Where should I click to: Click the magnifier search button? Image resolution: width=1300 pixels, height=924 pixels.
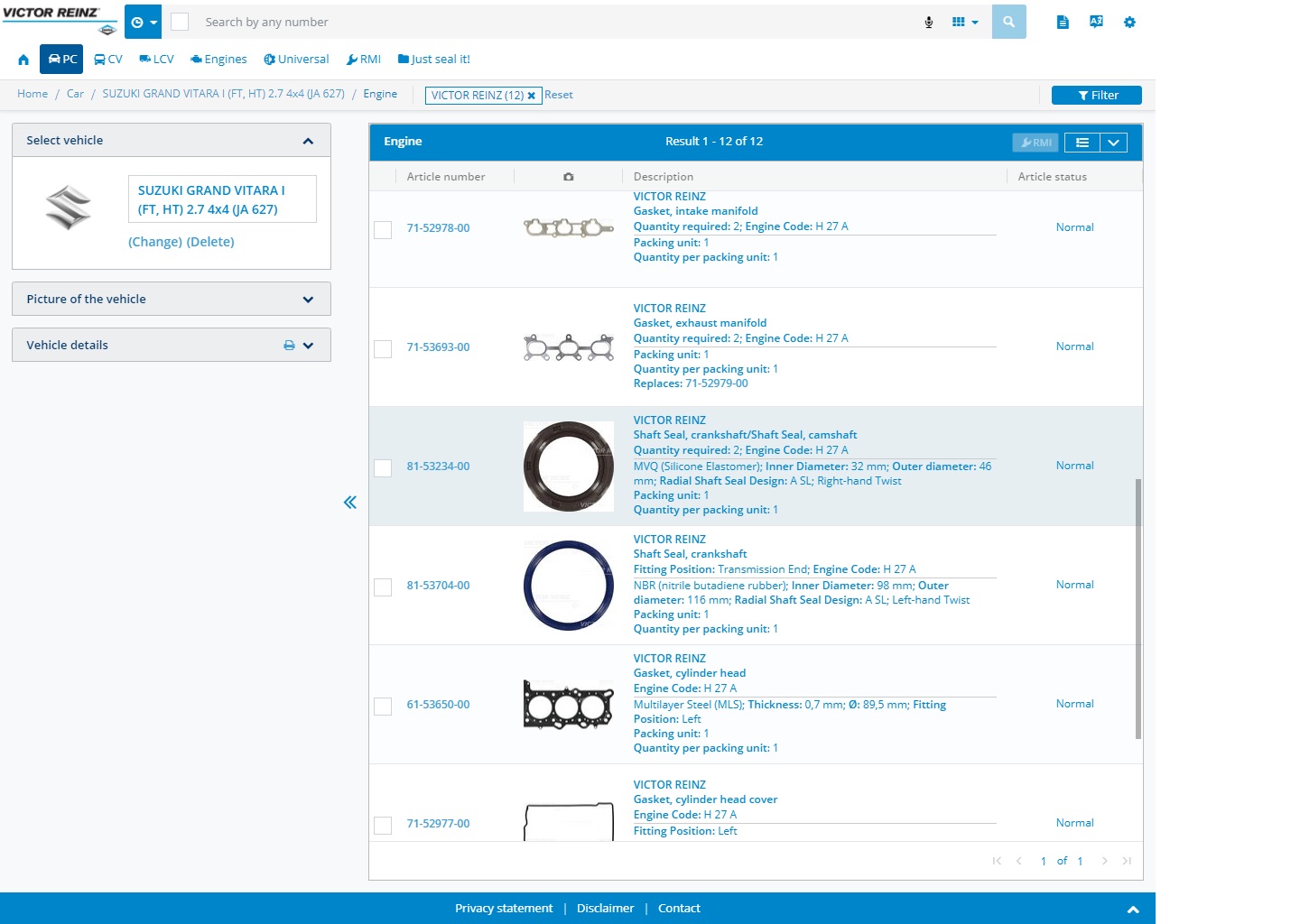[1009, 22]
